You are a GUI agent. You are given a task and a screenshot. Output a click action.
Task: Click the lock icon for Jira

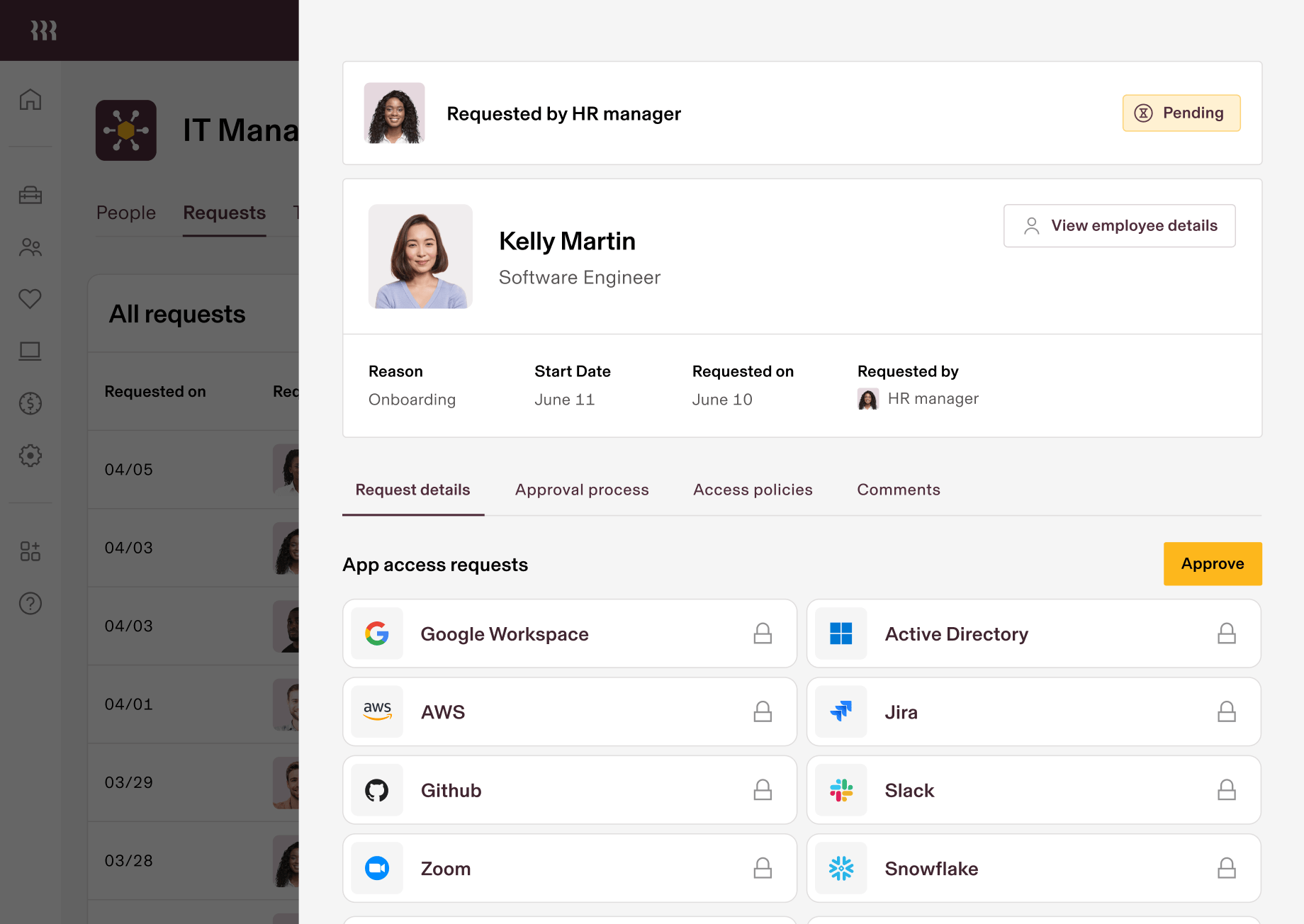(1227, 711)
